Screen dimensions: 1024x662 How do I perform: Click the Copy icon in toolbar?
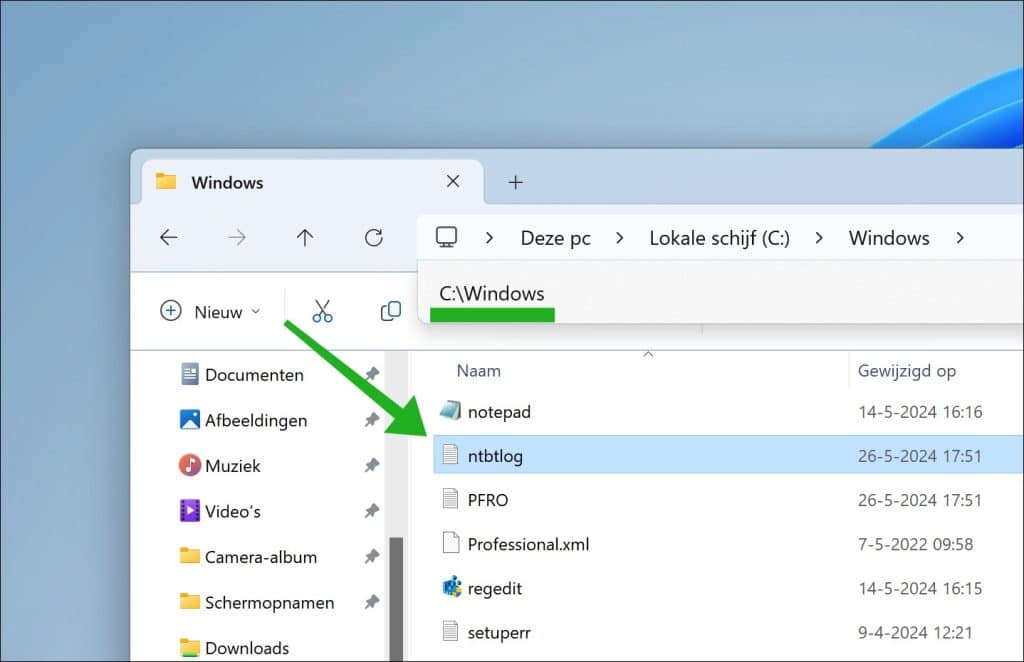391,311
